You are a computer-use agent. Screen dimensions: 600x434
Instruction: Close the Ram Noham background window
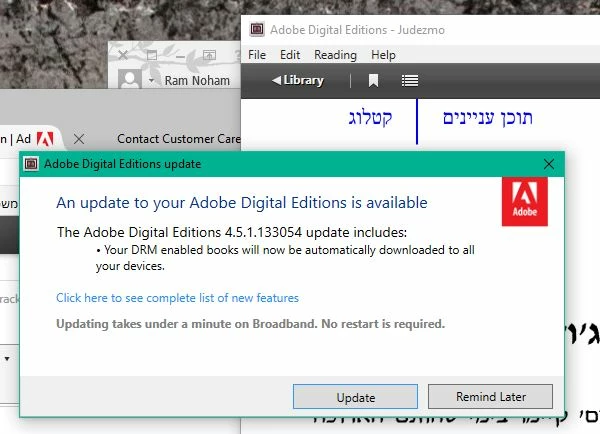coord(123,55)
